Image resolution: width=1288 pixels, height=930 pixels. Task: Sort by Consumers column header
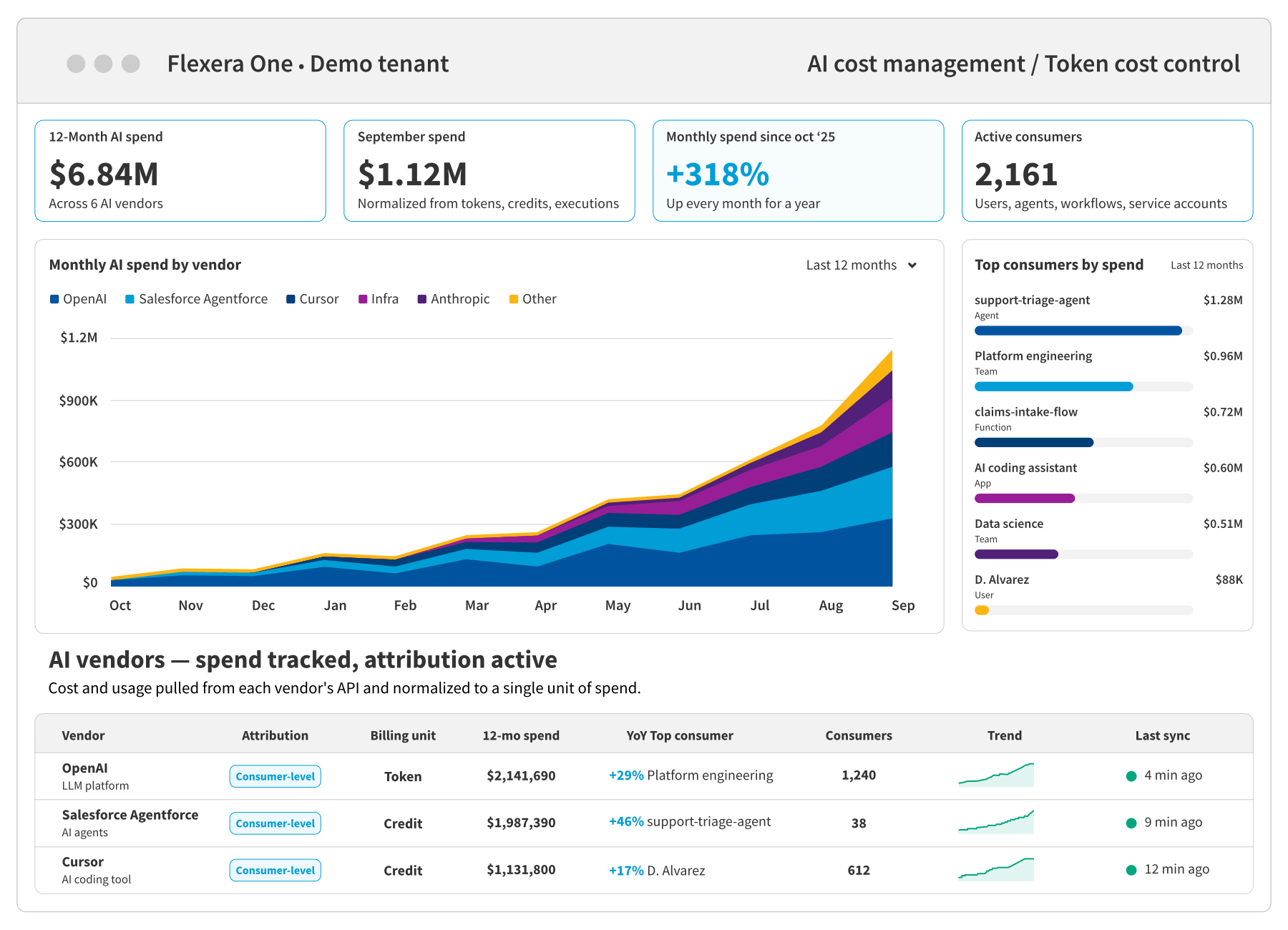(x=859, y=735)
